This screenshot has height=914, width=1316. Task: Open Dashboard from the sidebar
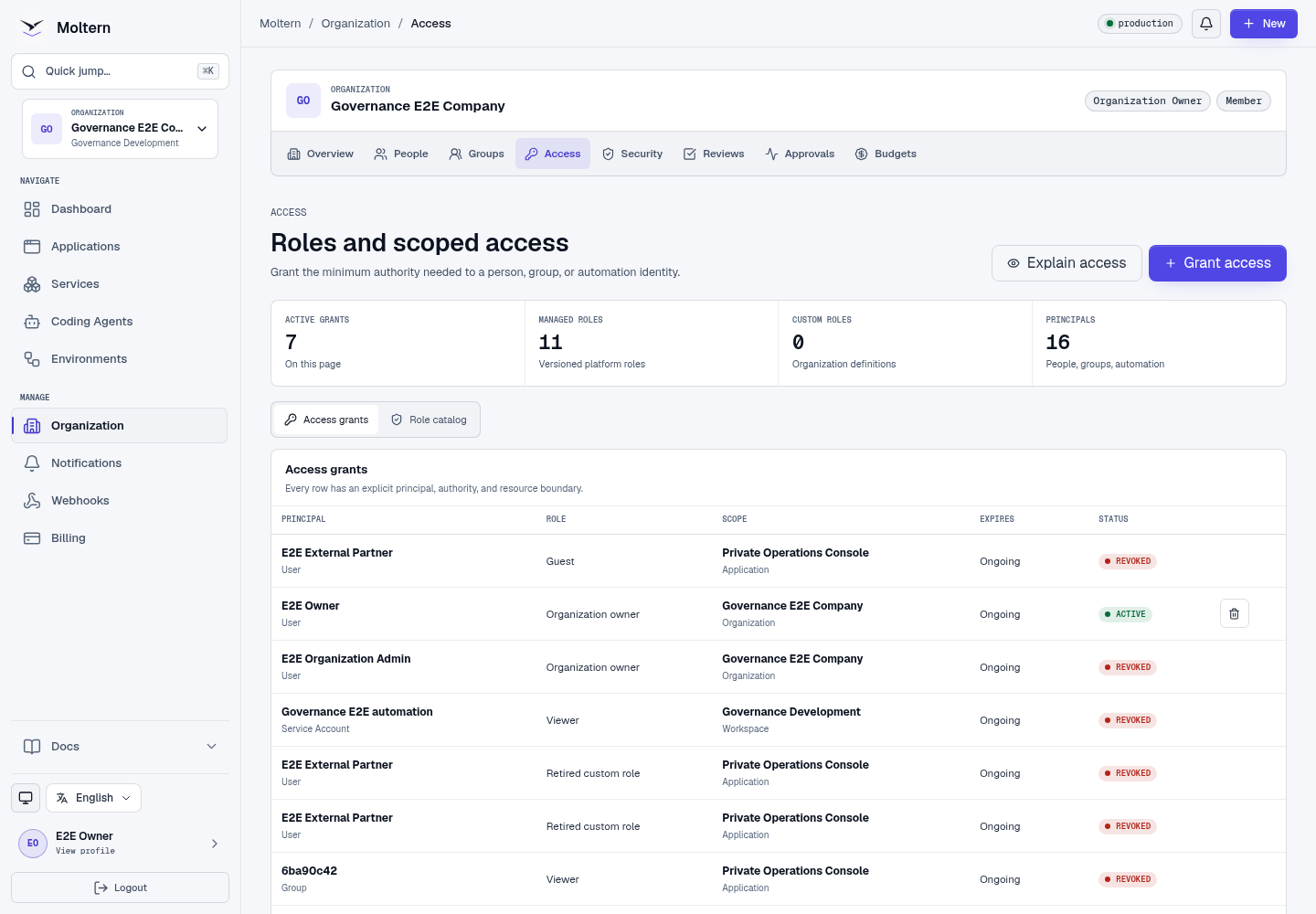[120, 209]
